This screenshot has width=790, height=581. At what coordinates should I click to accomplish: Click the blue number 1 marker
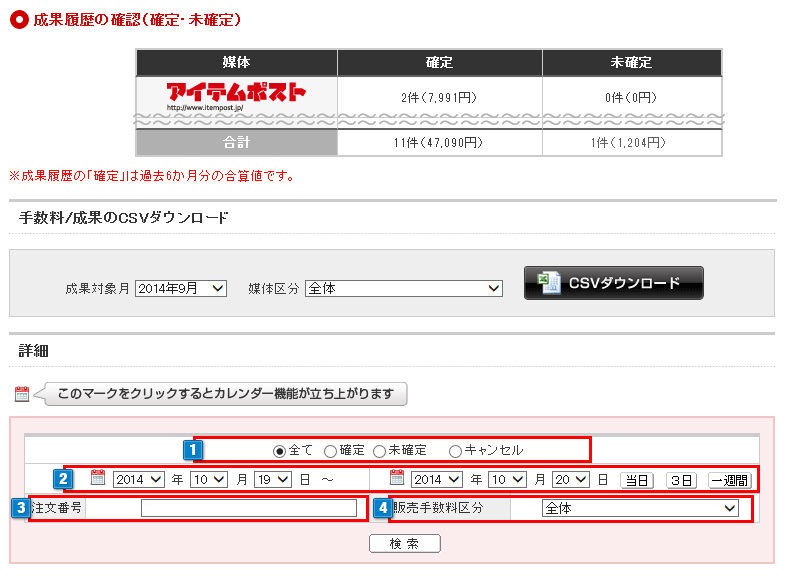tap(193, 450)
